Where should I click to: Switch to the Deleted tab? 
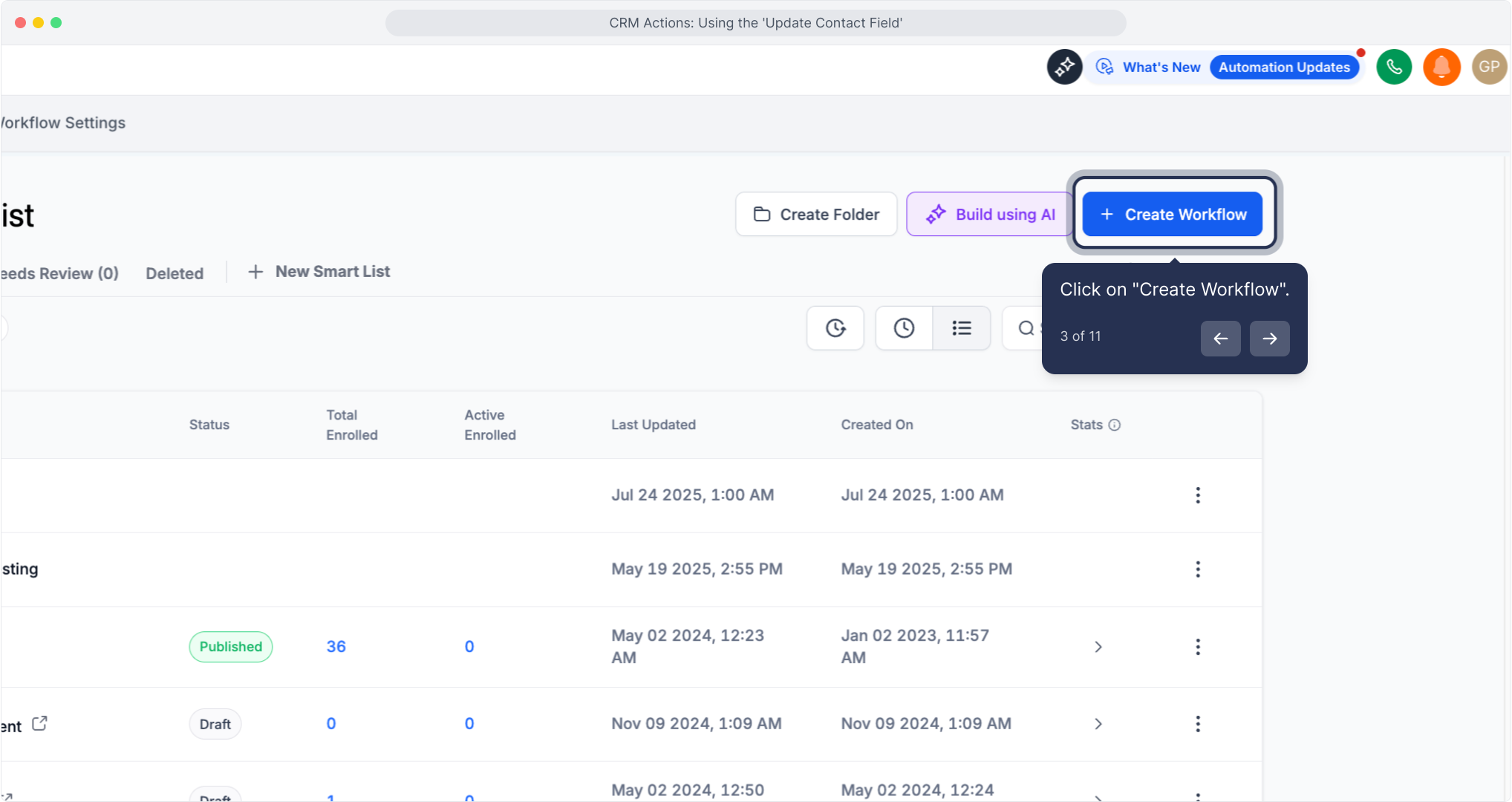click(175, 273)
